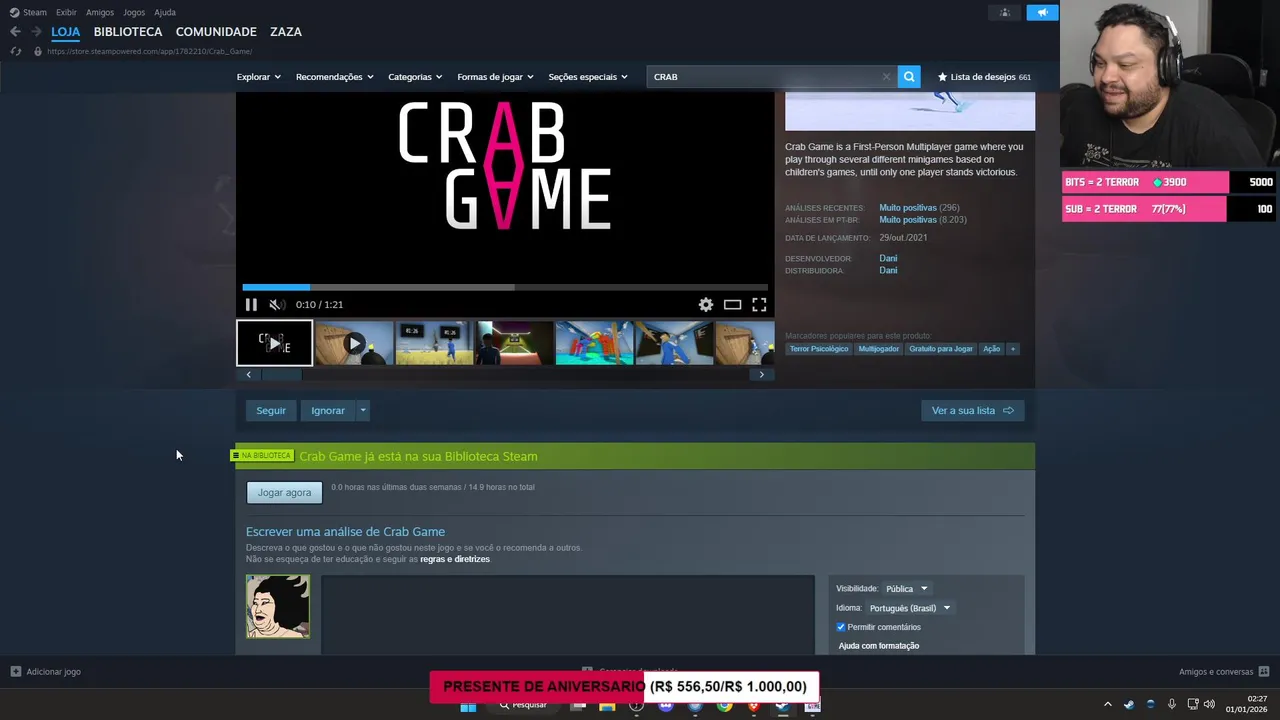Image resolution: width=1280 pixels, height=720 pixels.
Task: Go back with the Steam back arrow
Action: click(x=15, y=32)
